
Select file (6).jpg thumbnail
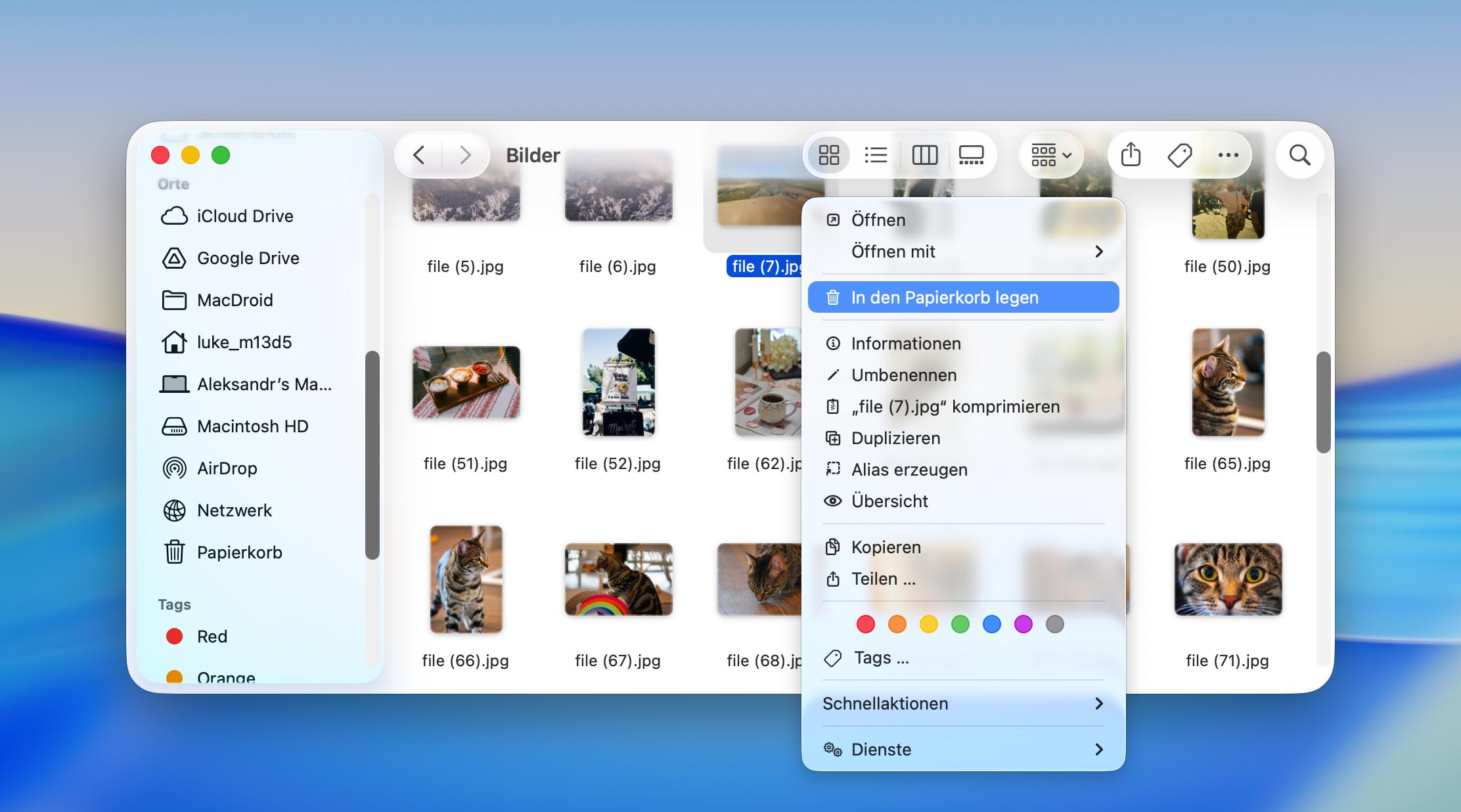[x=618, y=187]
